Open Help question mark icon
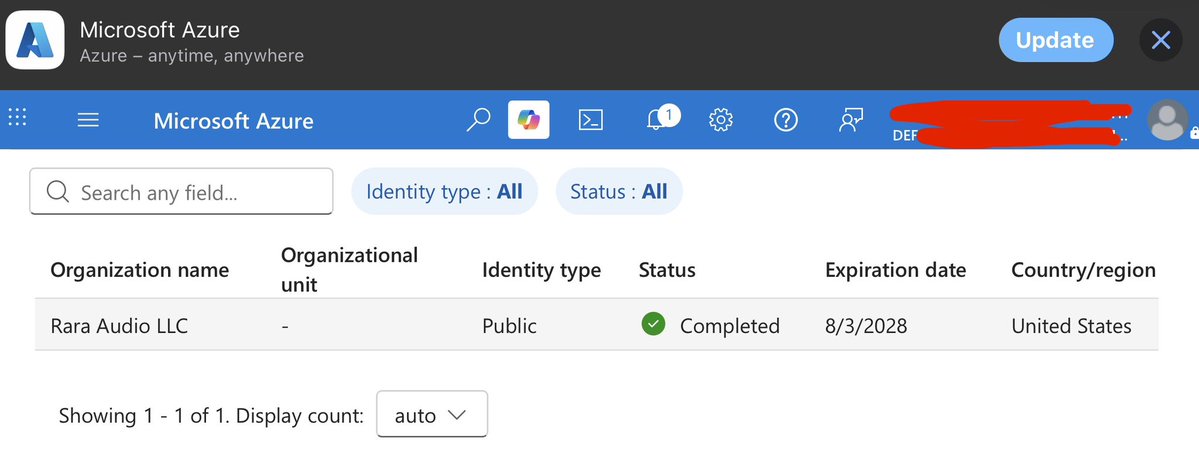 point(786,120)
